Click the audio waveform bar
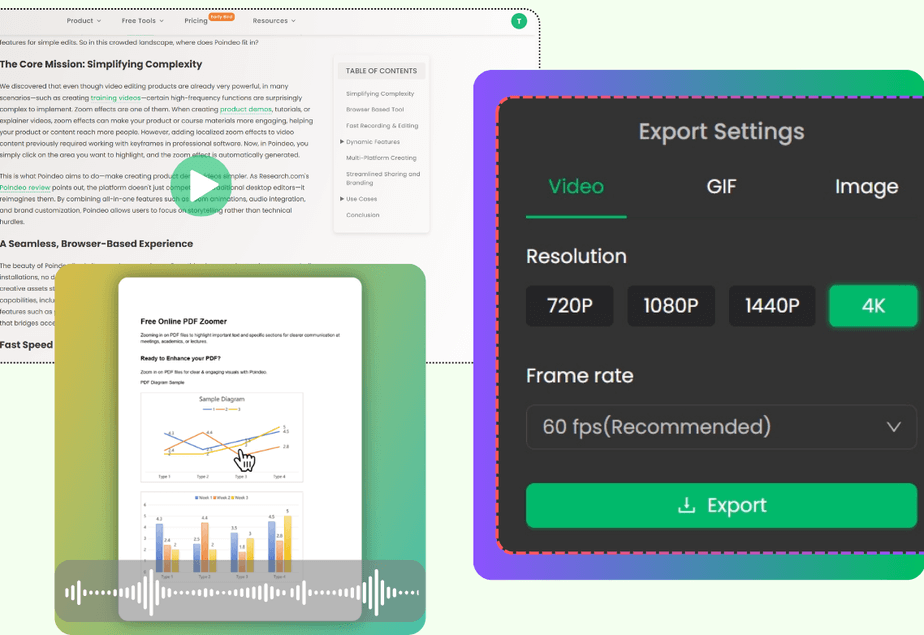The image size is (924, 635). (x=240, y=594)
